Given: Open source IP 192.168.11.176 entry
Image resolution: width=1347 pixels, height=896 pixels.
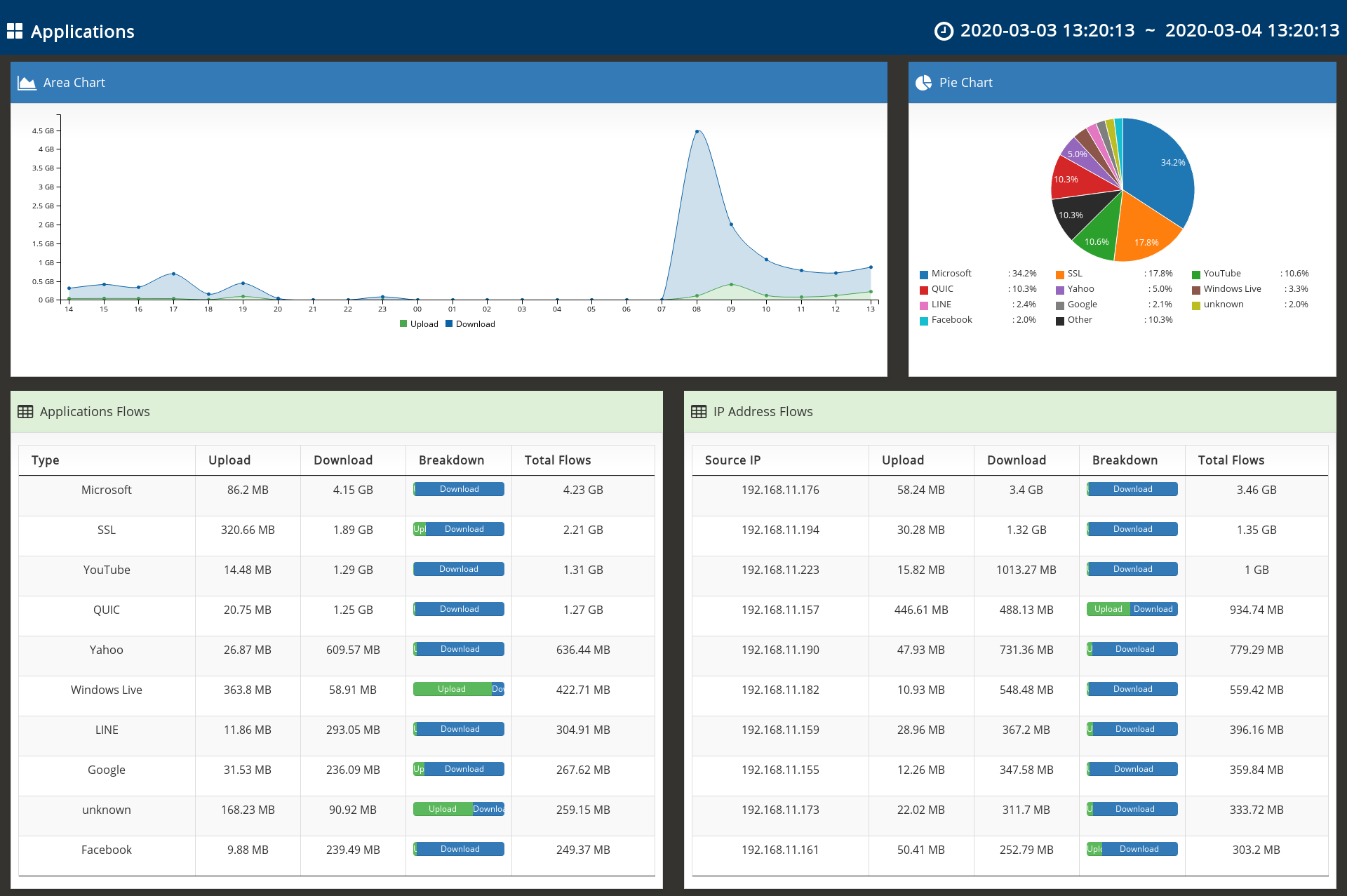Looking at the screenshot, I should tap(780, 490).
